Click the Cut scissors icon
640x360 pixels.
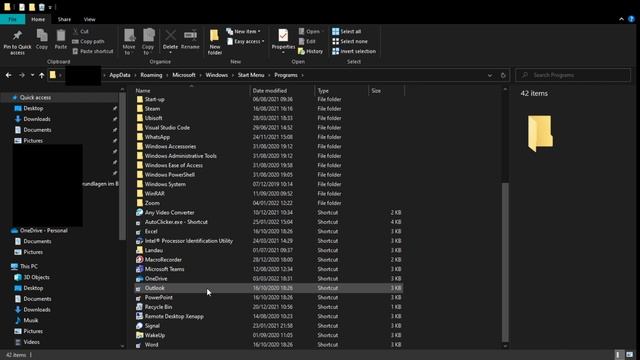tap(76, 31)
